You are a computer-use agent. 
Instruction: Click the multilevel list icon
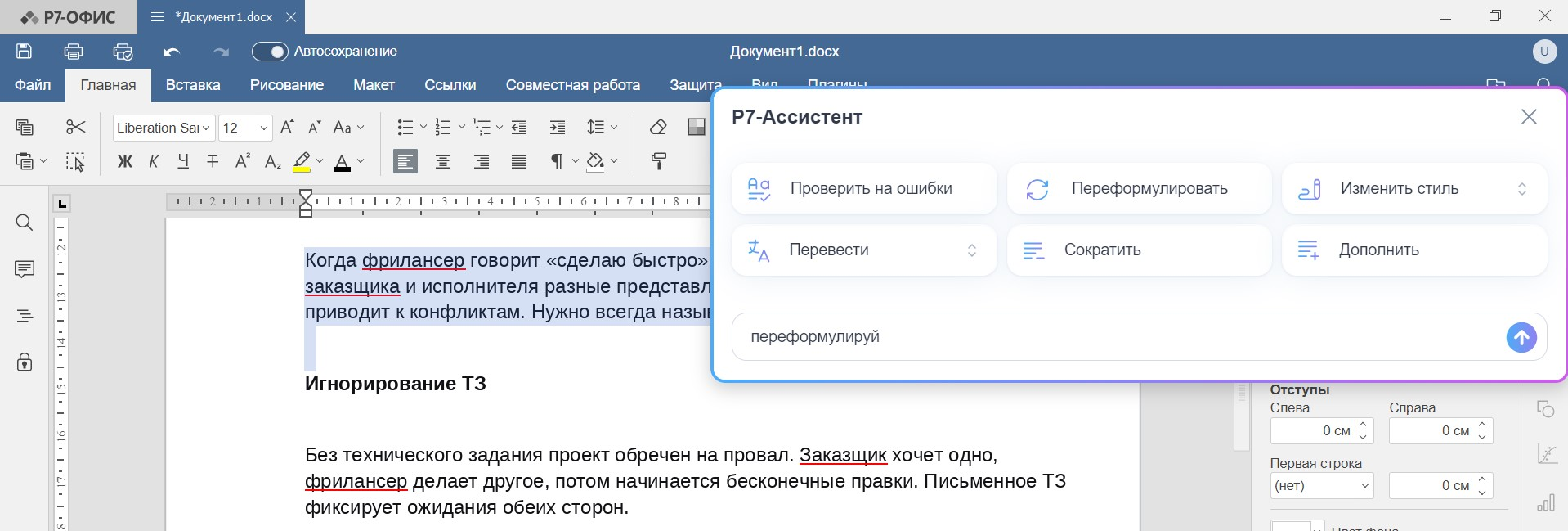tap(482, 127)
